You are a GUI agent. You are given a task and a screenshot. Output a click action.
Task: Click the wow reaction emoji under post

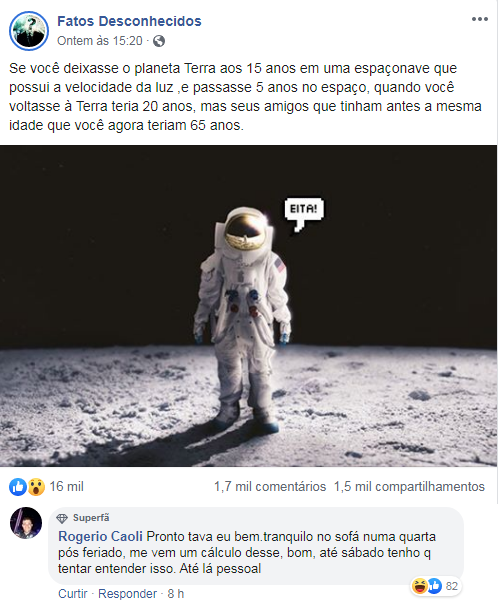(x=36, y=487)
